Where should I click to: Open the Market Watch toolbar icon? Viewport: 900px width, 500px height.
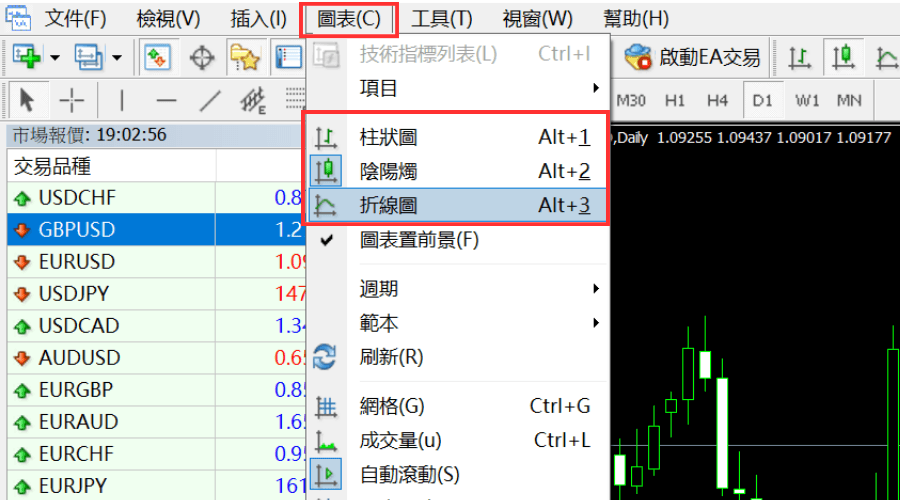click(x=157, y=58)
